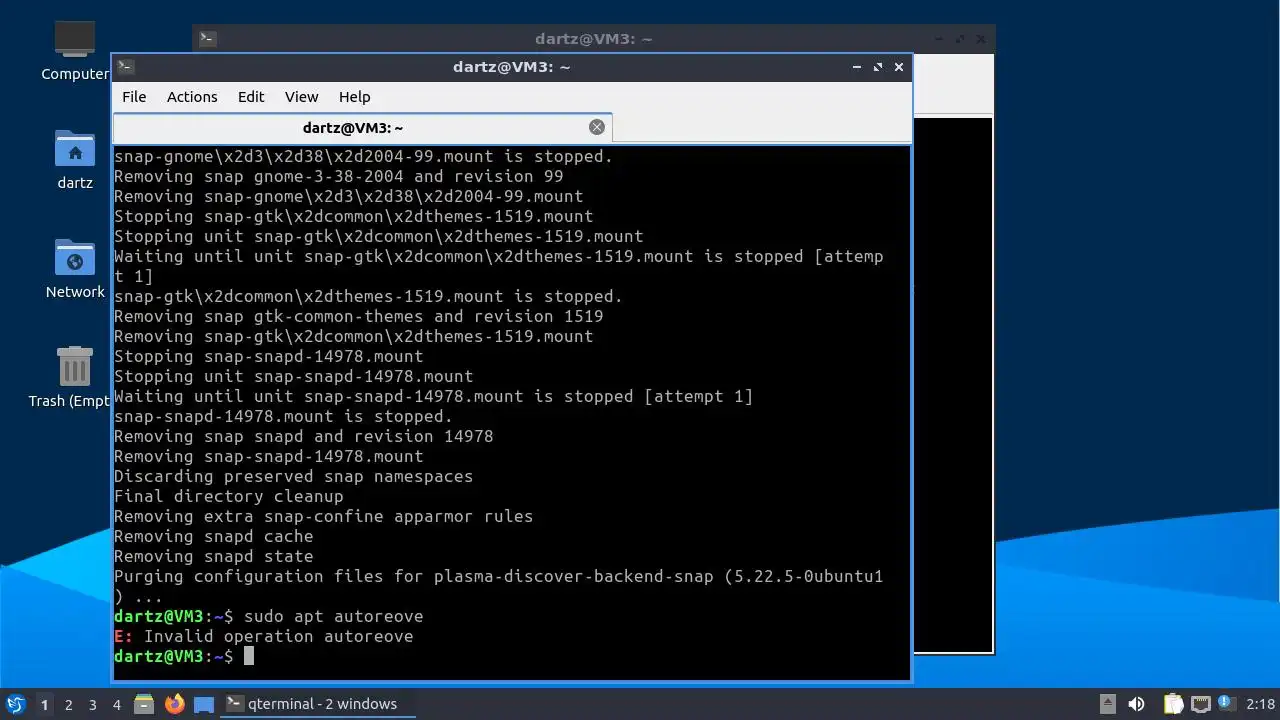Open the Edit menu

(251, 97)
